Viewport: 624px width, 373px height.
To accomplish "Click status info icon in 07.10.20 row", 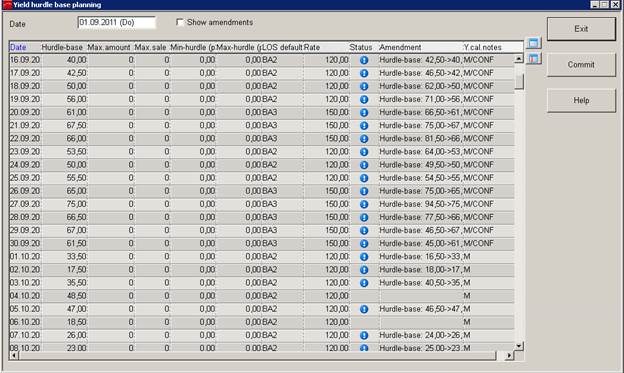I will tap(364, 336).
